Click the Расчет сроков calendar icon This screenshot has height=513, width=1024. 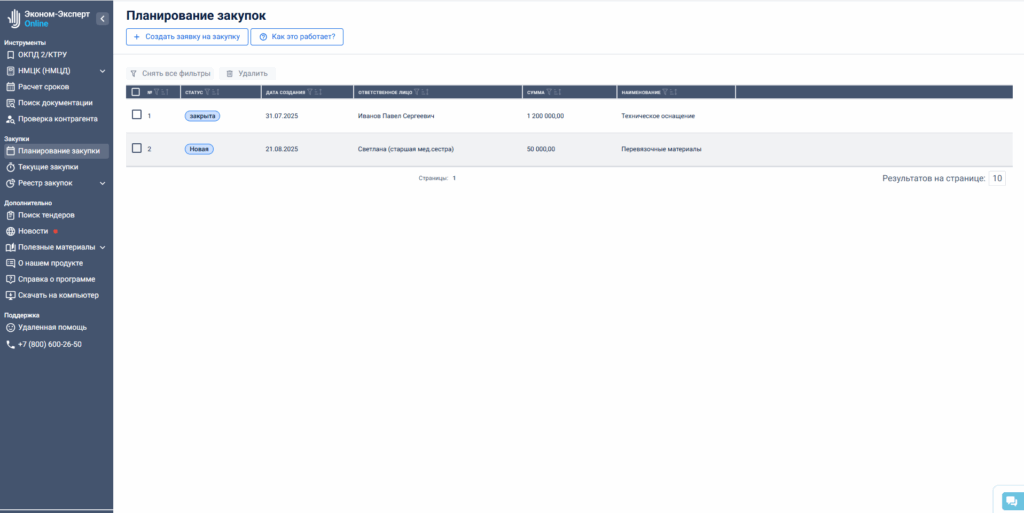click(10, 87)
